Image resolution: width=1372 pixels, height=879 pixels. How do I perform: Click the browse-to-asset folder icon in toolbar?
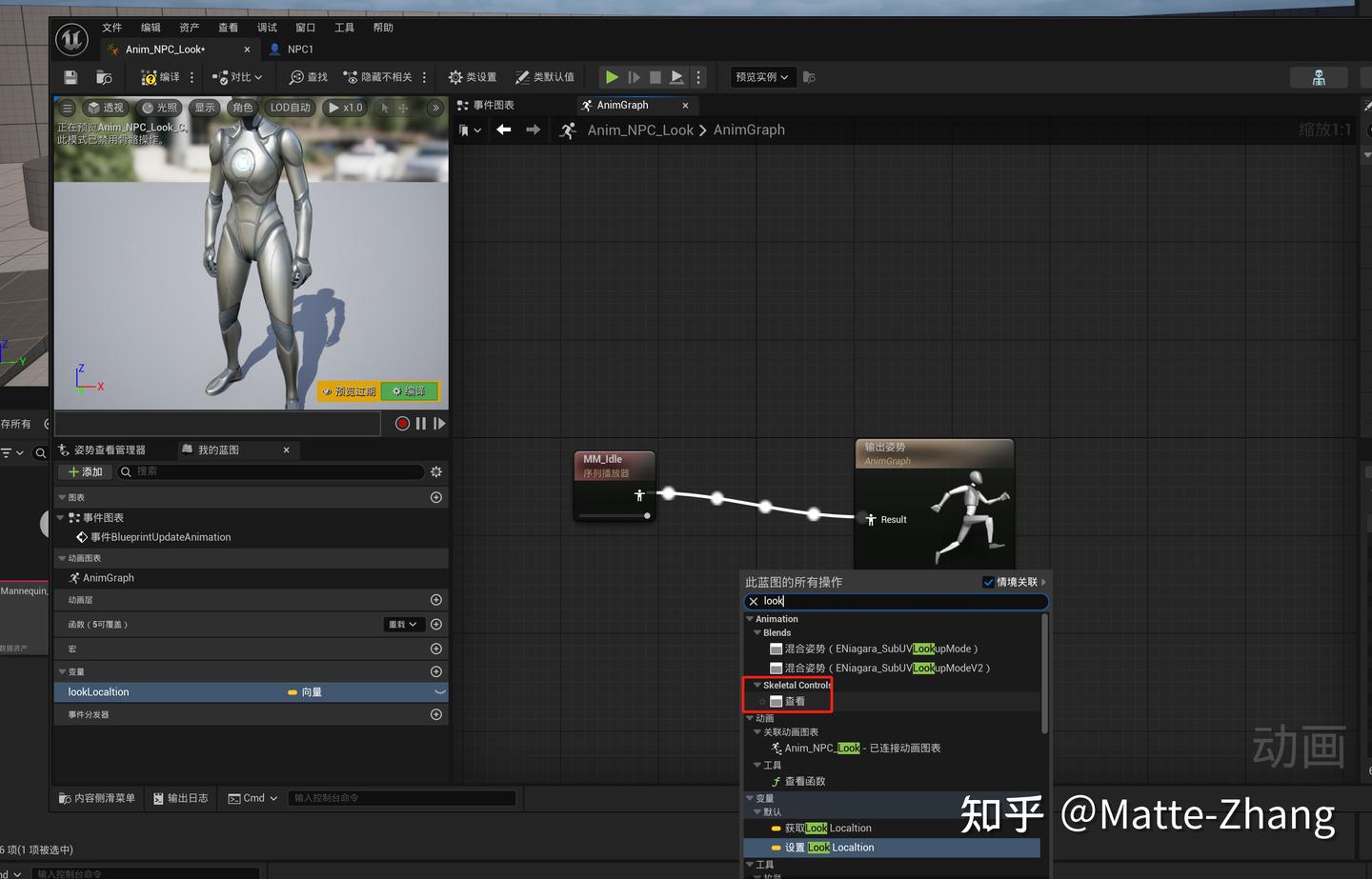[x=104, y=77]
